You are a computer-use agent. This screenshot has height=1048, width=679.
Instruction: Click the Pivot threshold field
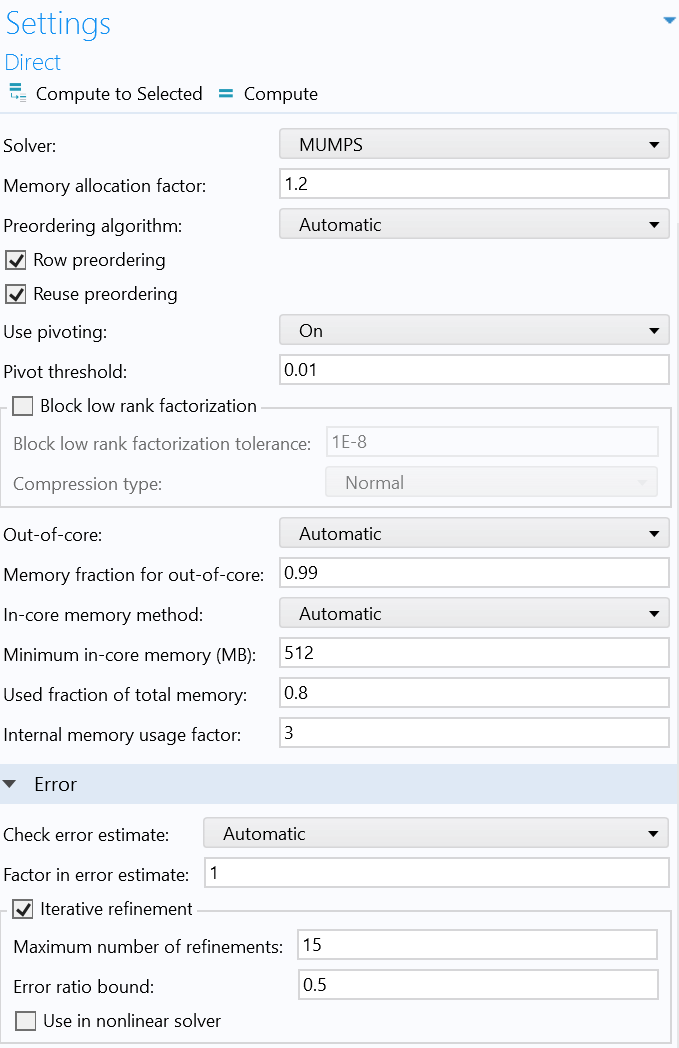point(473,371)
